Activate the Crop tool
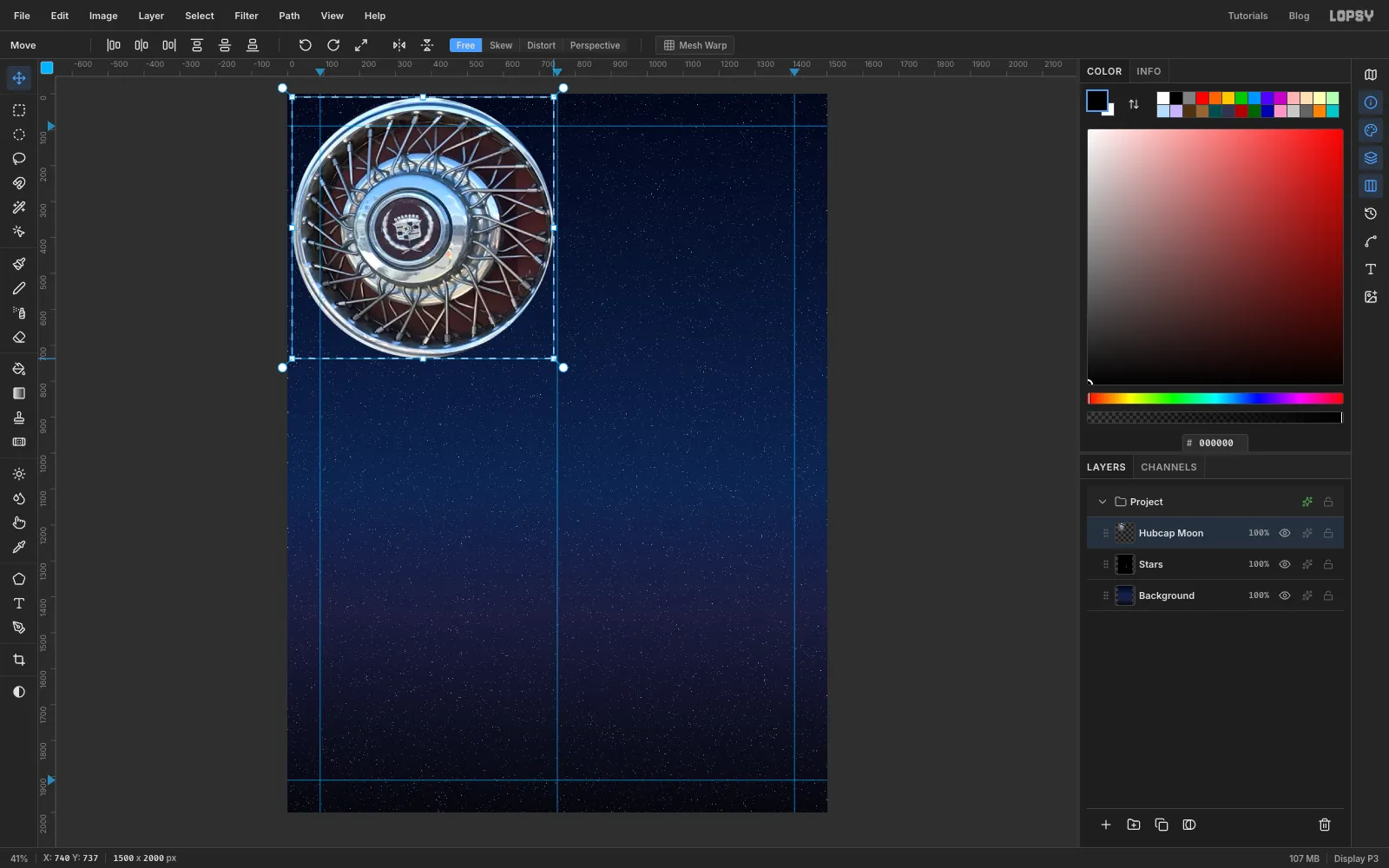 click(19, 660)
